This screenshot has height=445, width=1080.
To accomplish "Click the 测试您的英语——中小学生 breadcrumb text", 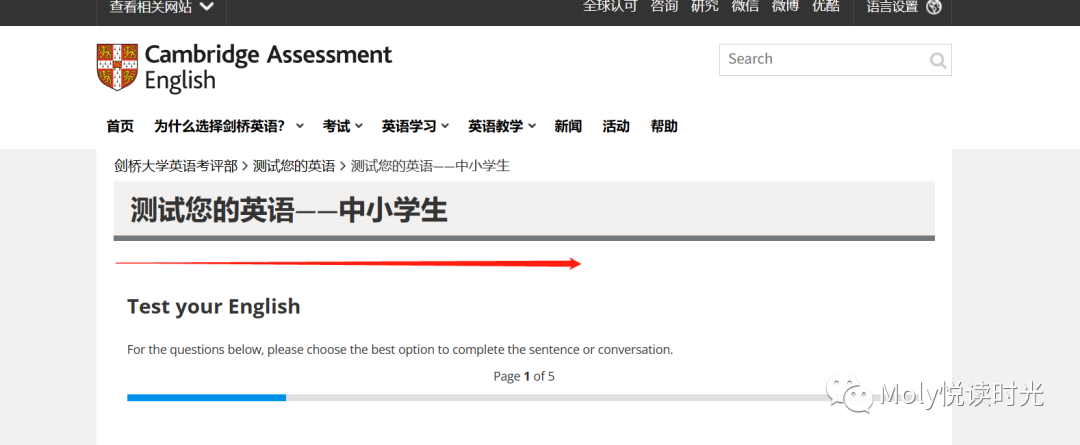I will pyautogui.click(x=430, y=166).
